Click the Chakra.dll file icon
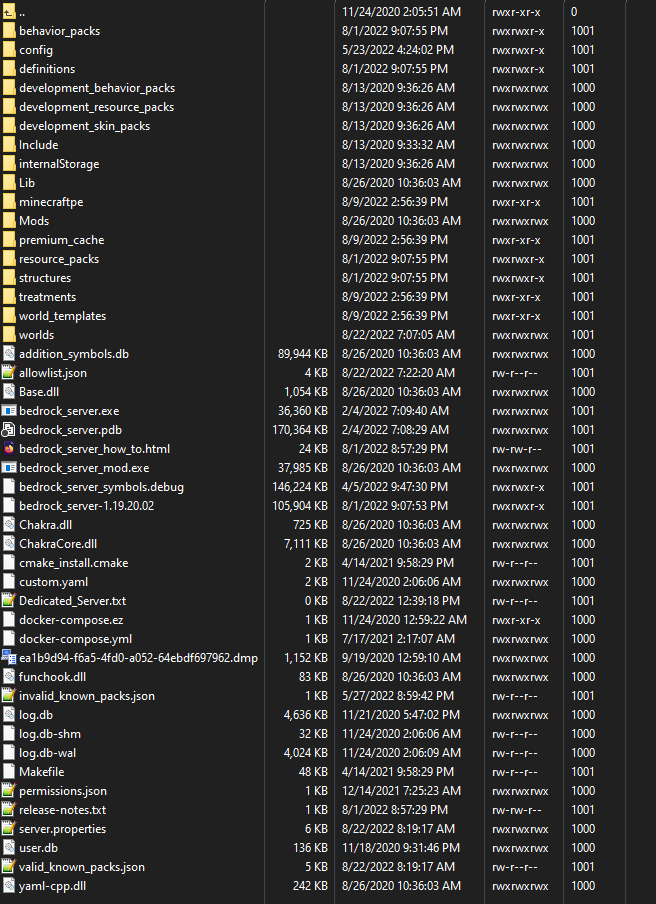656x904 pixels. pyautogui.click(x=9, y=525)
